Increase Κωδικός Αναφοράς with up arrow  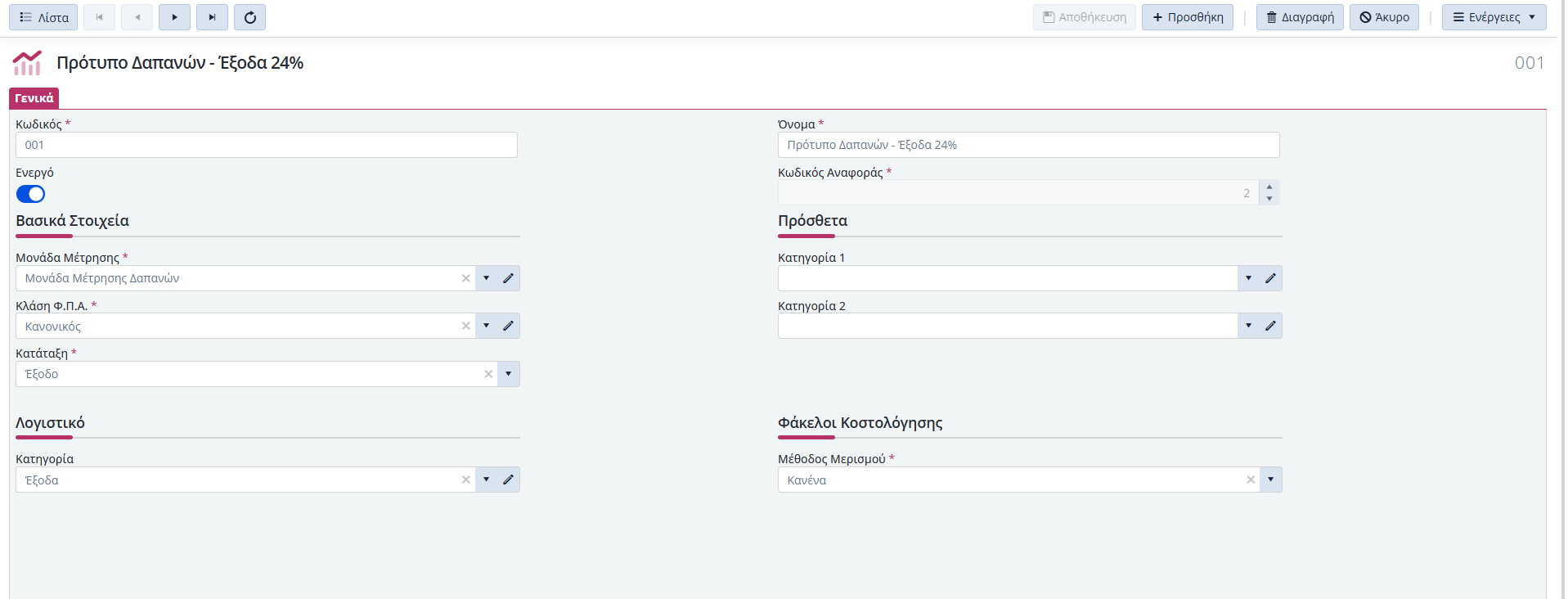[x=1269, y=187]
